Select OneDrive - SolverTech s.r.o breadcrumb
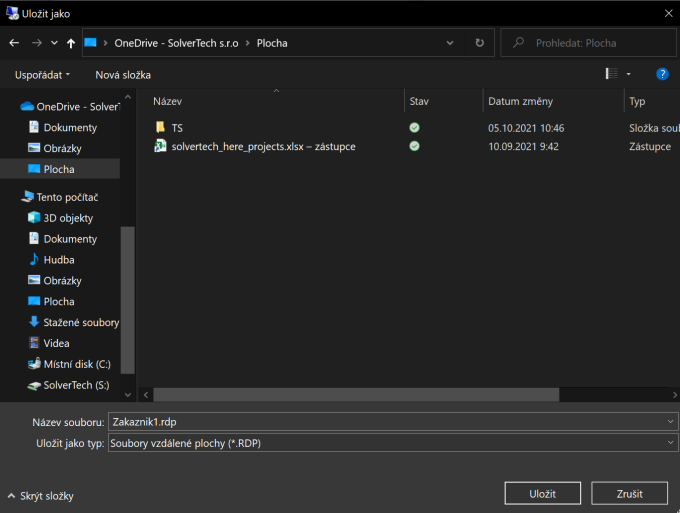 [x=176, y=43]
